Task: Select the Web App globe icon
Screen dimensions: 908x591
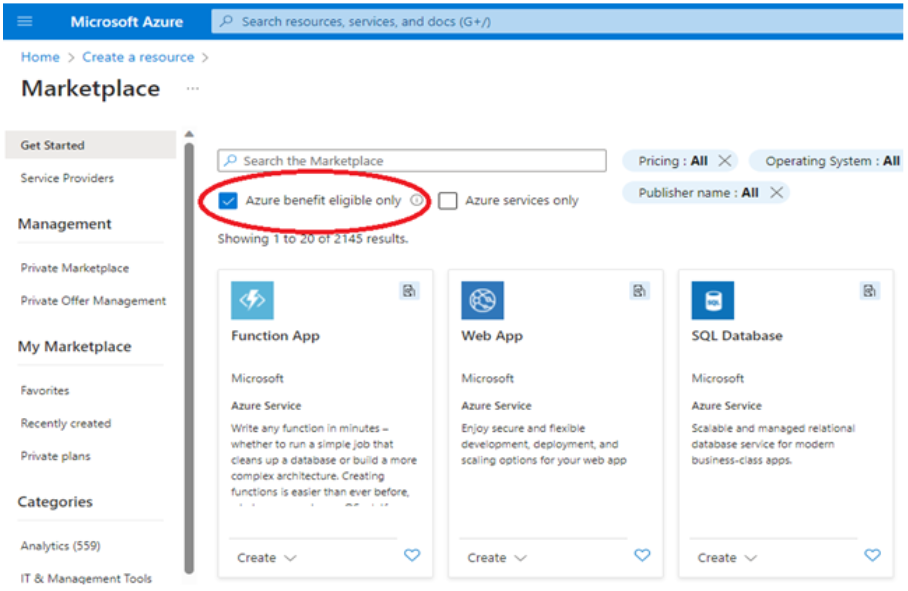Action: coord(482,299)
